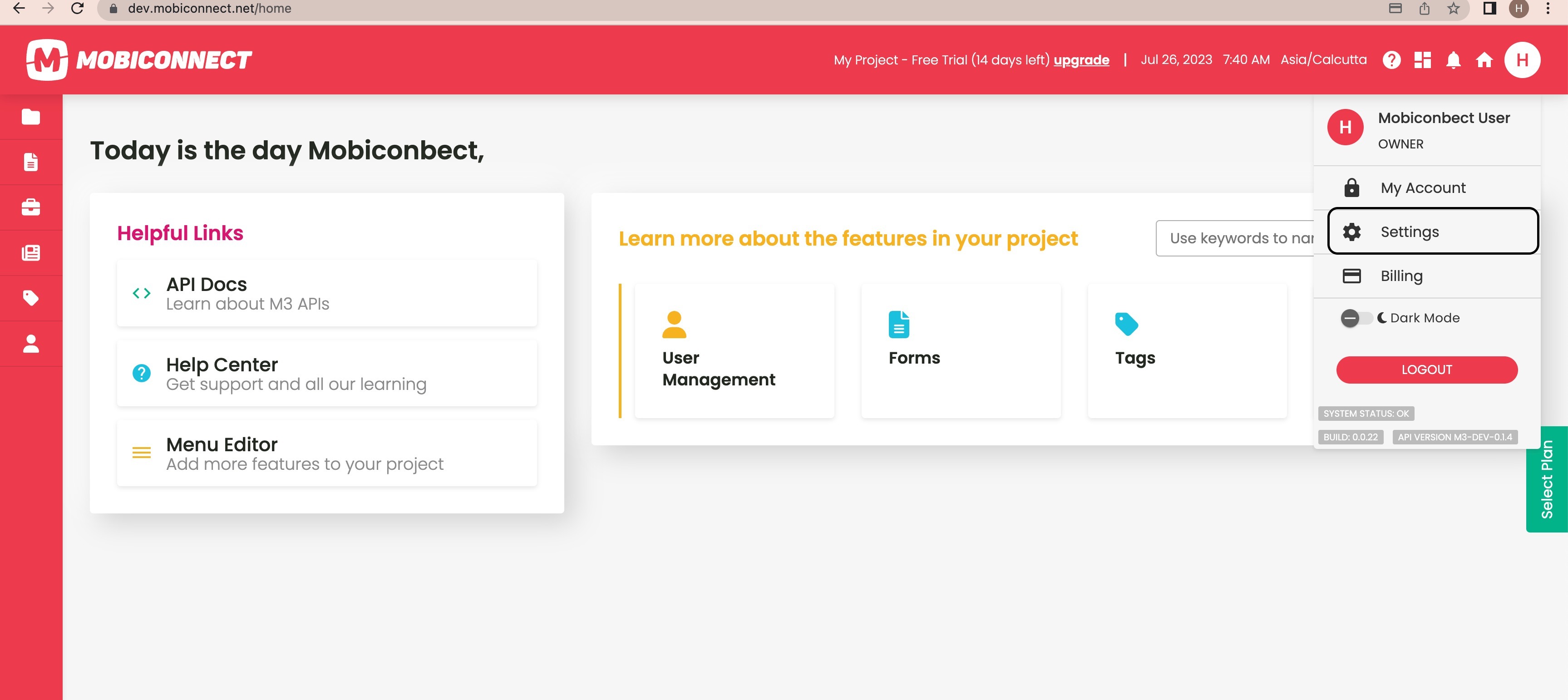Bookmark page with browser star icon

pyautogui.click(x=1453, y=9)
